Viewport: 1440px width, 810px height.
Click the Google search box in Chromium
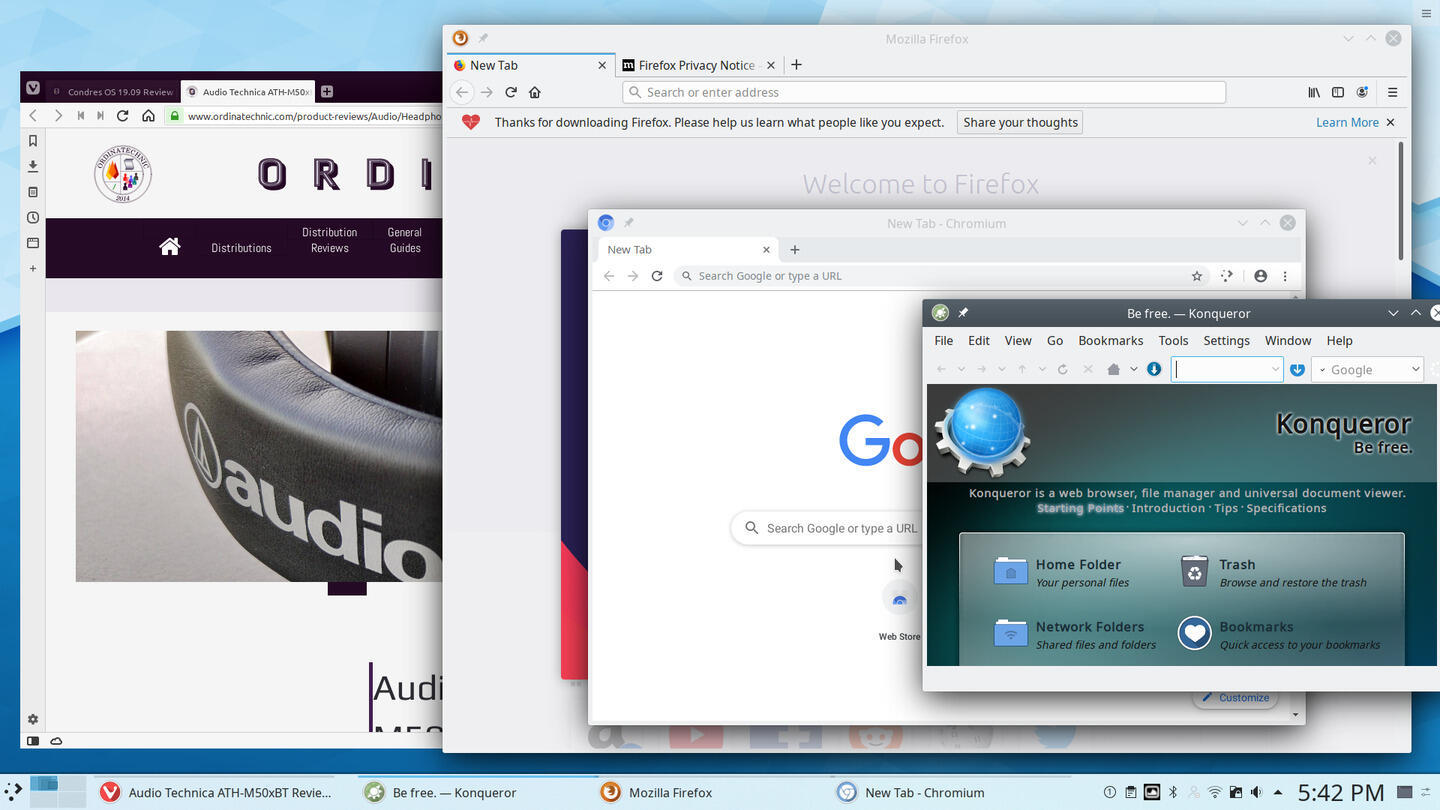tap(825, 528)
